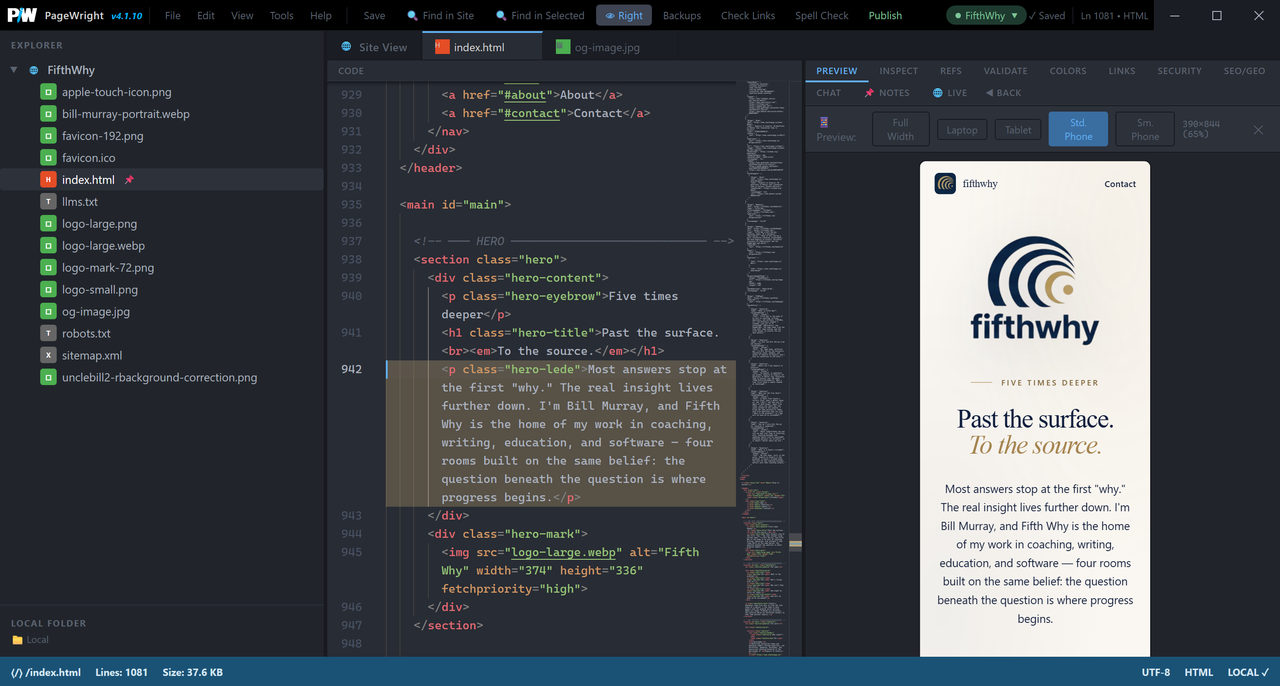Select the Sm. Phone preview size
This screenshot has height=686, width=1280.
coord(1145,130)
